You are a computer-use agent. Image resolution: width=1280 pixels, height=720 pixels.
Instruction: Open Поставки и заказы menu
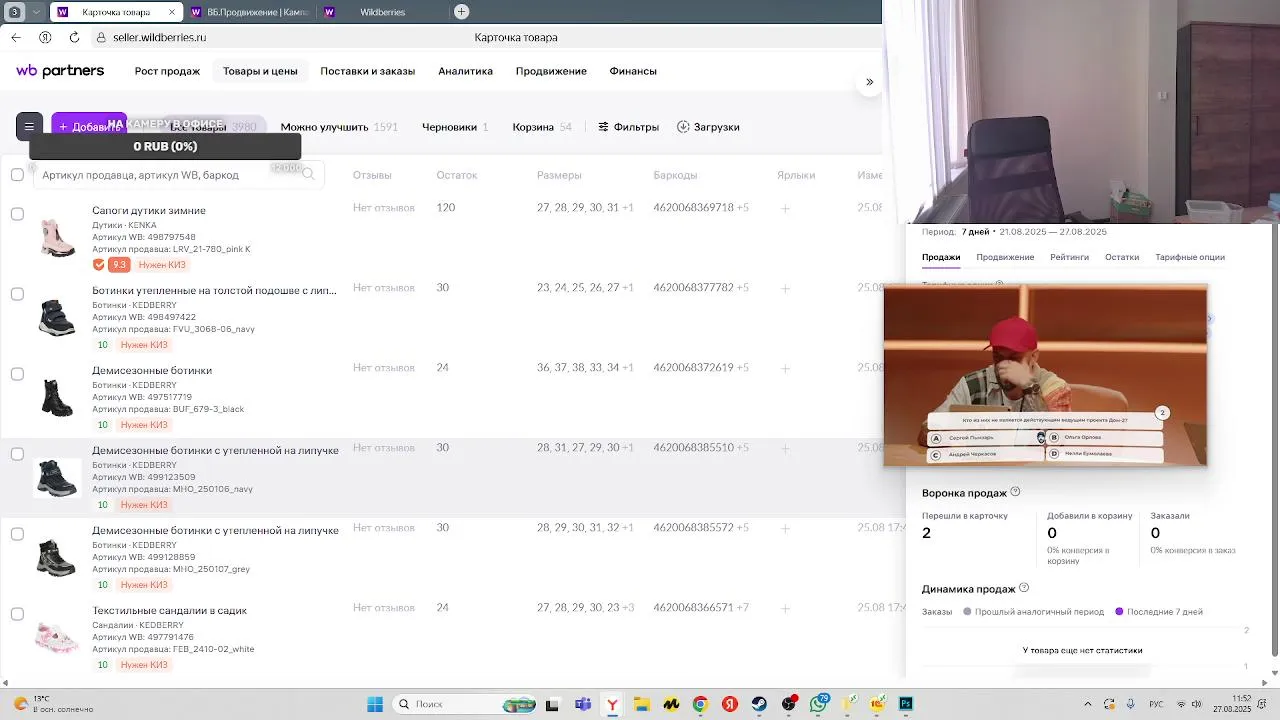pos(367,71)
